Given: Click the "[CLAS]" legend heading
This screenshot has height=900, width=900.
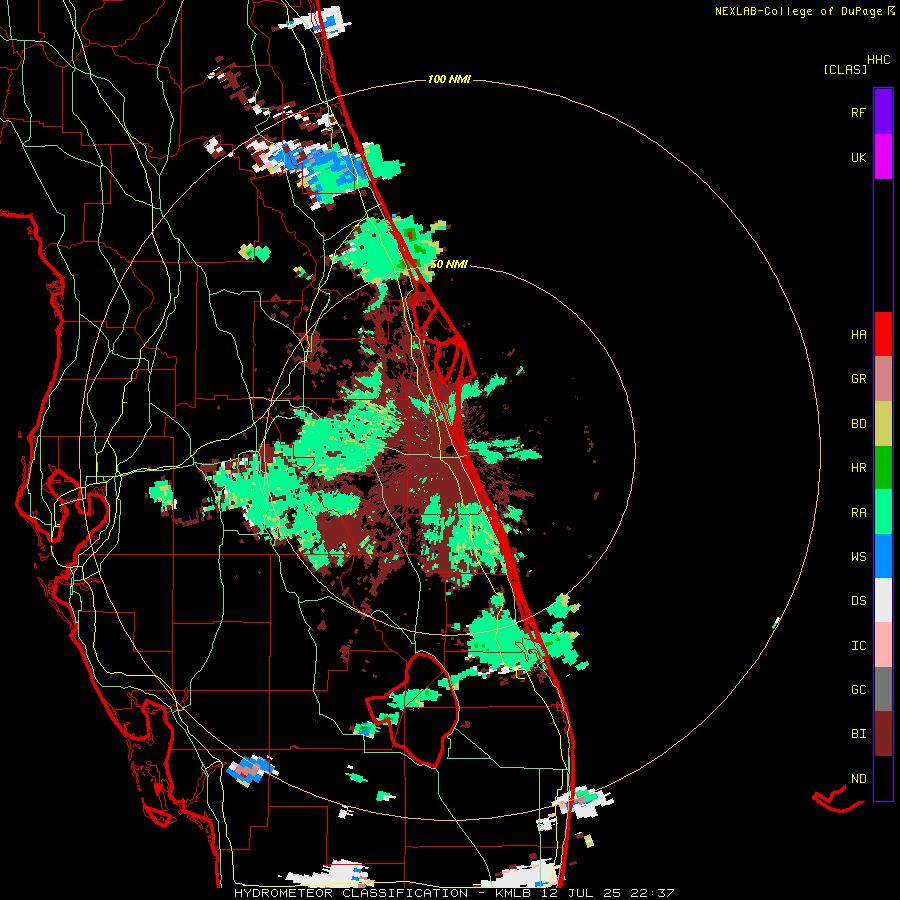Looking at the screenshot, I should 845,70.
